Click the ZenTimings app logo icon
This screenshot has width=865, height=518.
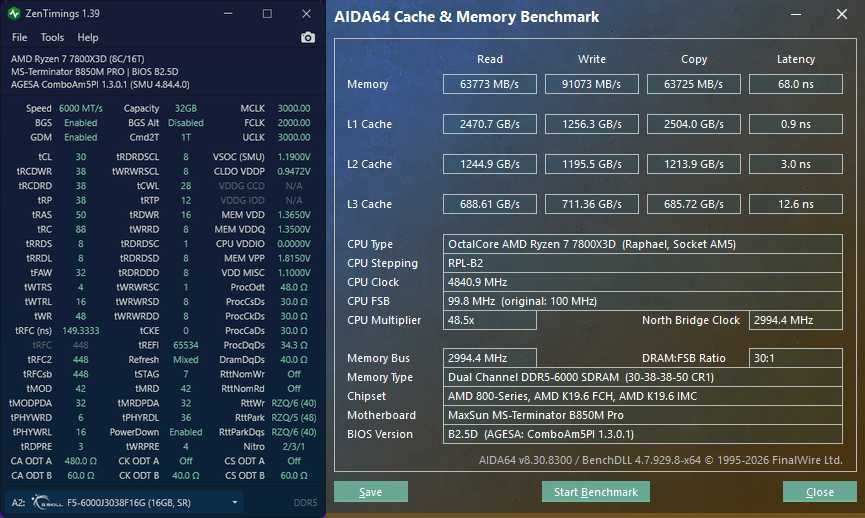[14, 13]
